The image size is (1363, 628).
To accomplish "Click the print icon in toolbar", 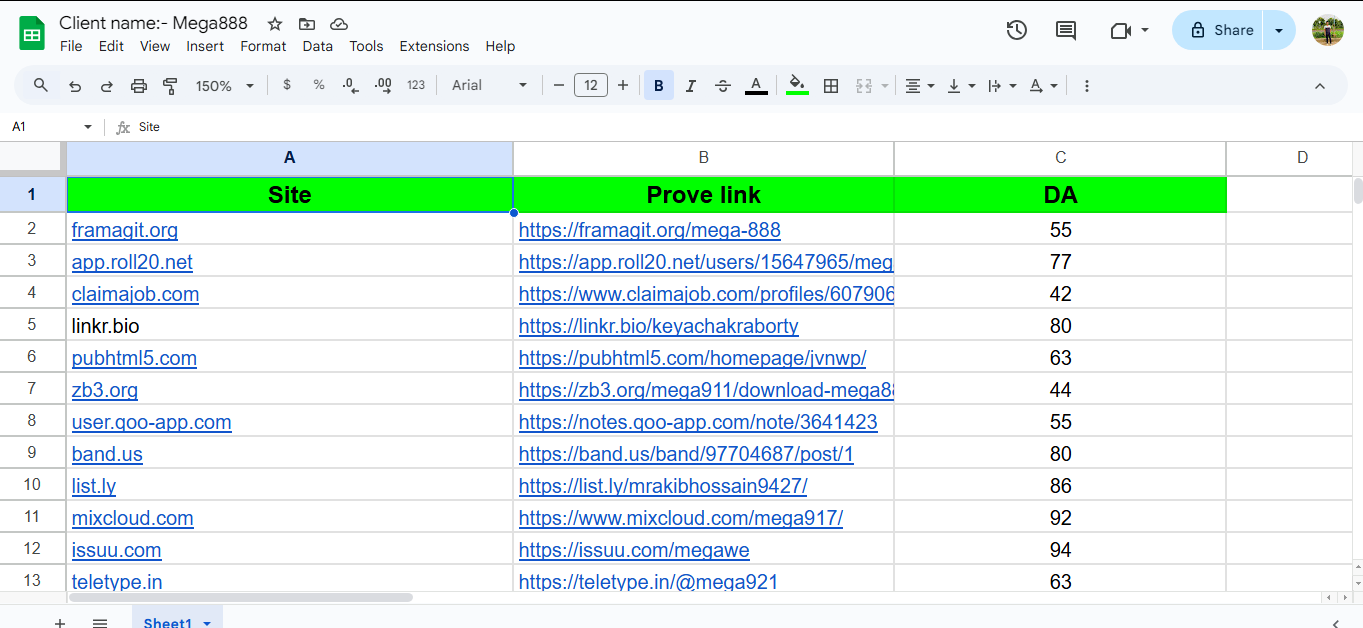I will pos(139,86).
